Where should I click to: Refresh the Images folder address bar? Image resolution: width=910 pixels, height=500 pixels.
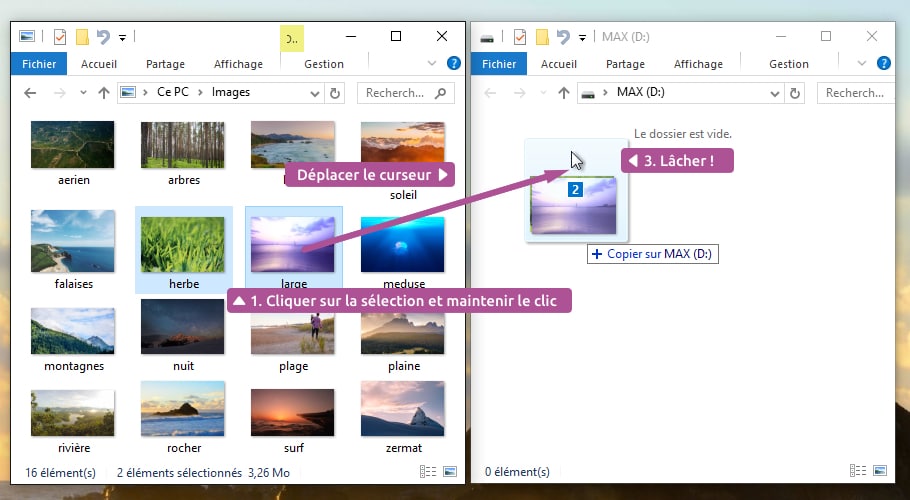pos(335,93)
